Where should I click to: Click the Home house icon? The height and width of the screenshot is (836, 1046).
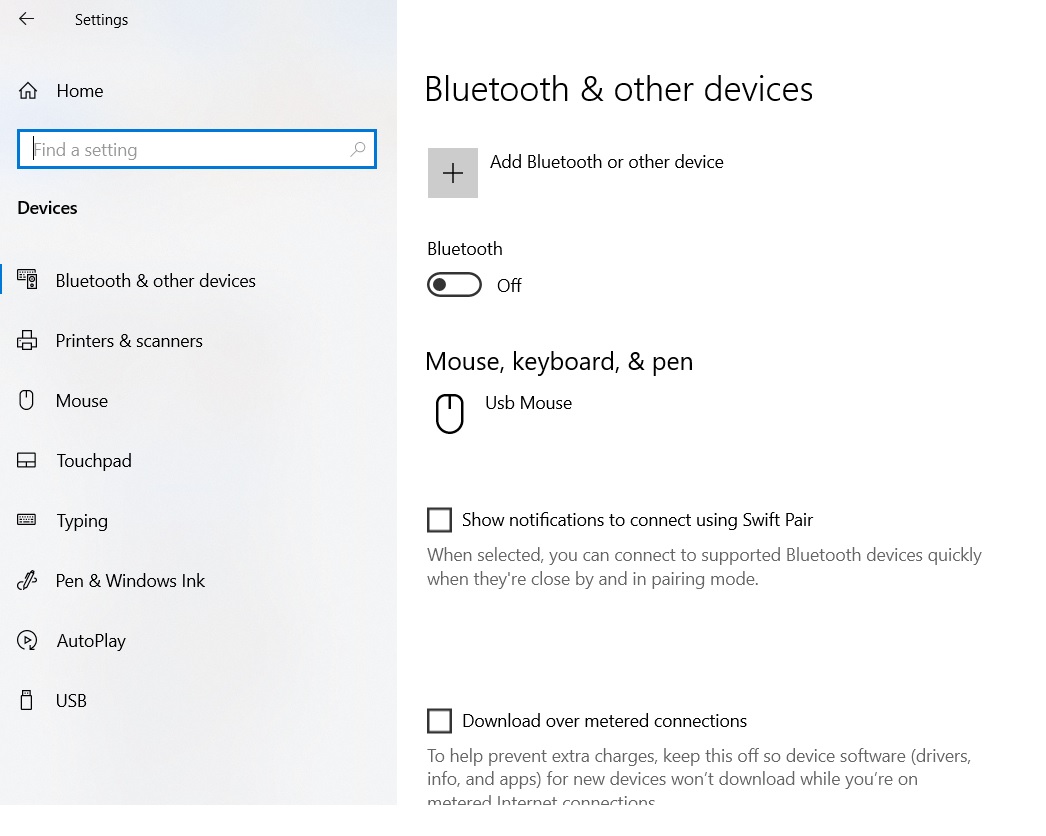pos(28,91)
